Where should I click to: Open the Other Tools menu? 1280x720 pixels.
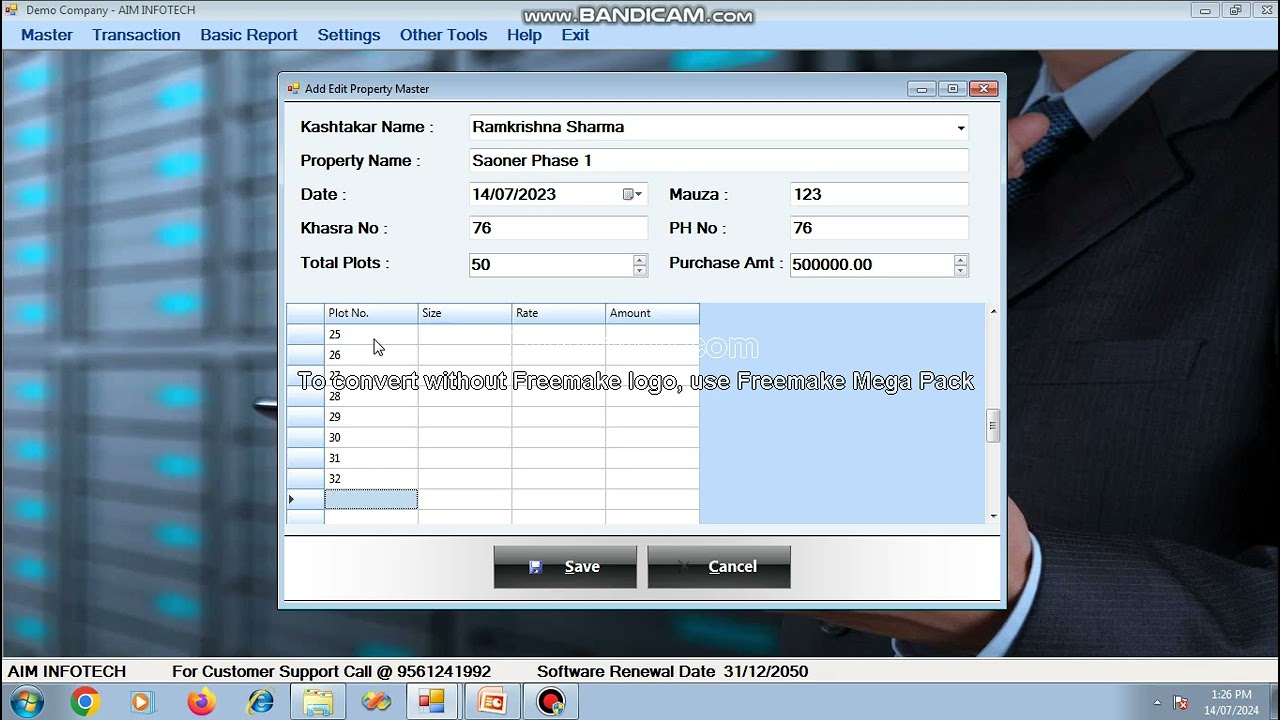(443, 35)
